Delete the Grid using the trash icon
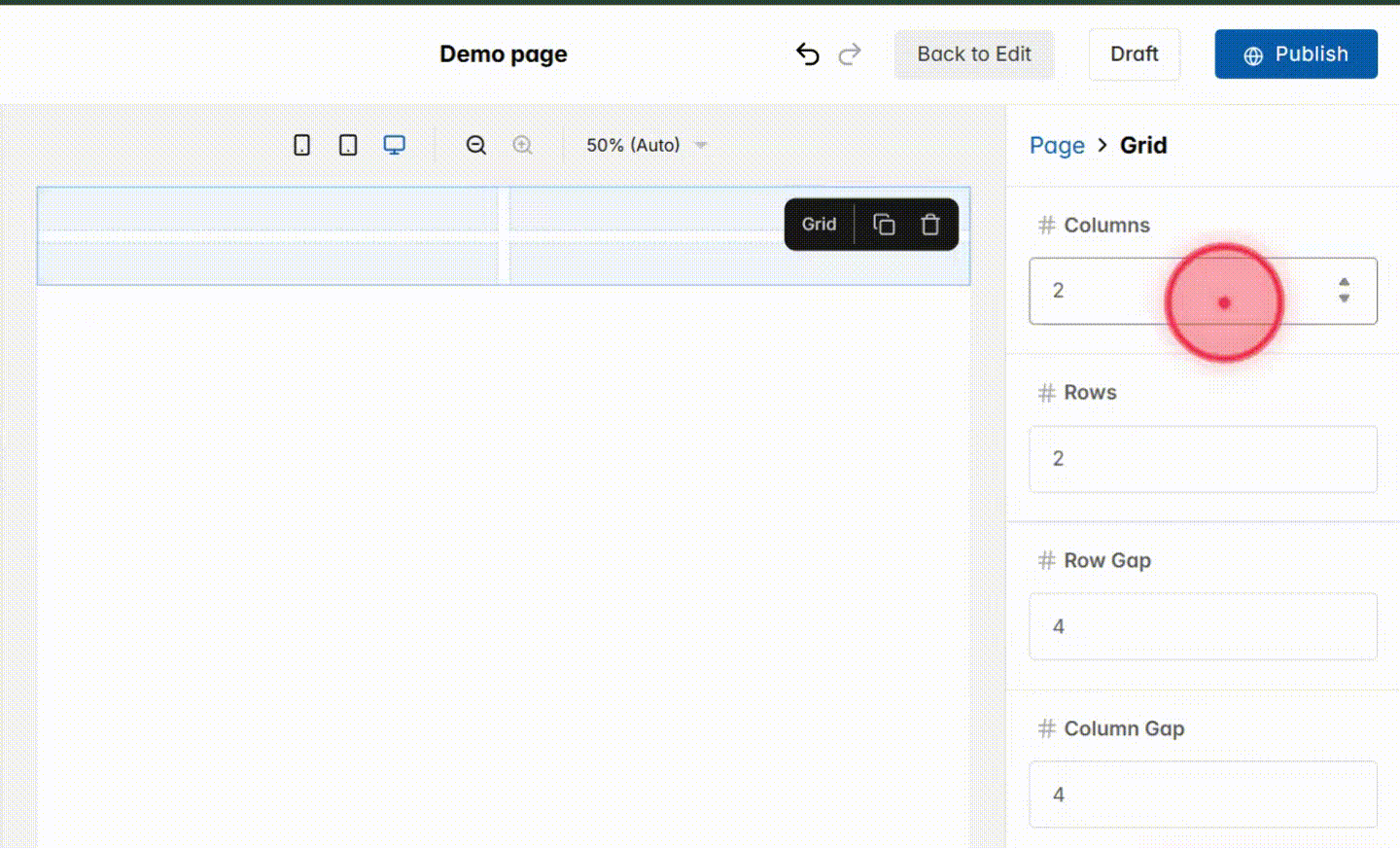The image size is (1400, 848). (930, 224)
